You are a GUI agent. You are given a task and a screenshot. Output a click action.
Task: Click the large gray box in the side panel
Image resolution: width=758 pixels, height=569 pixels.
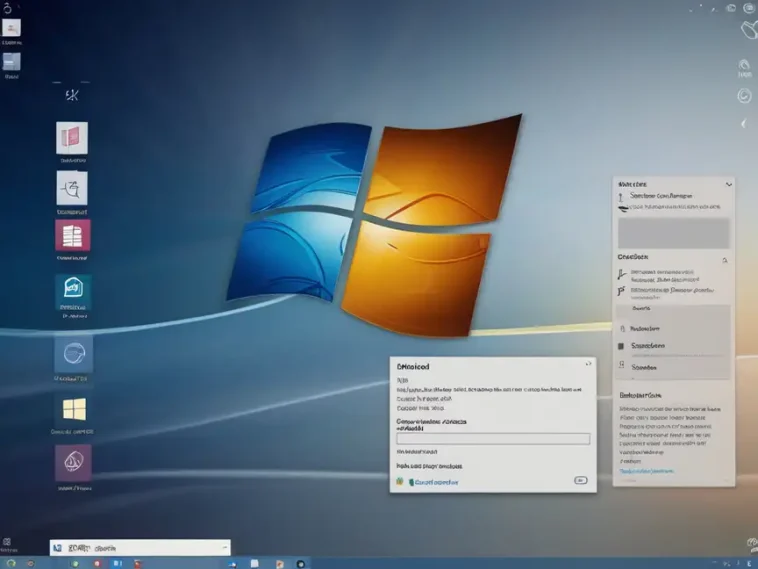click(673, 233)
